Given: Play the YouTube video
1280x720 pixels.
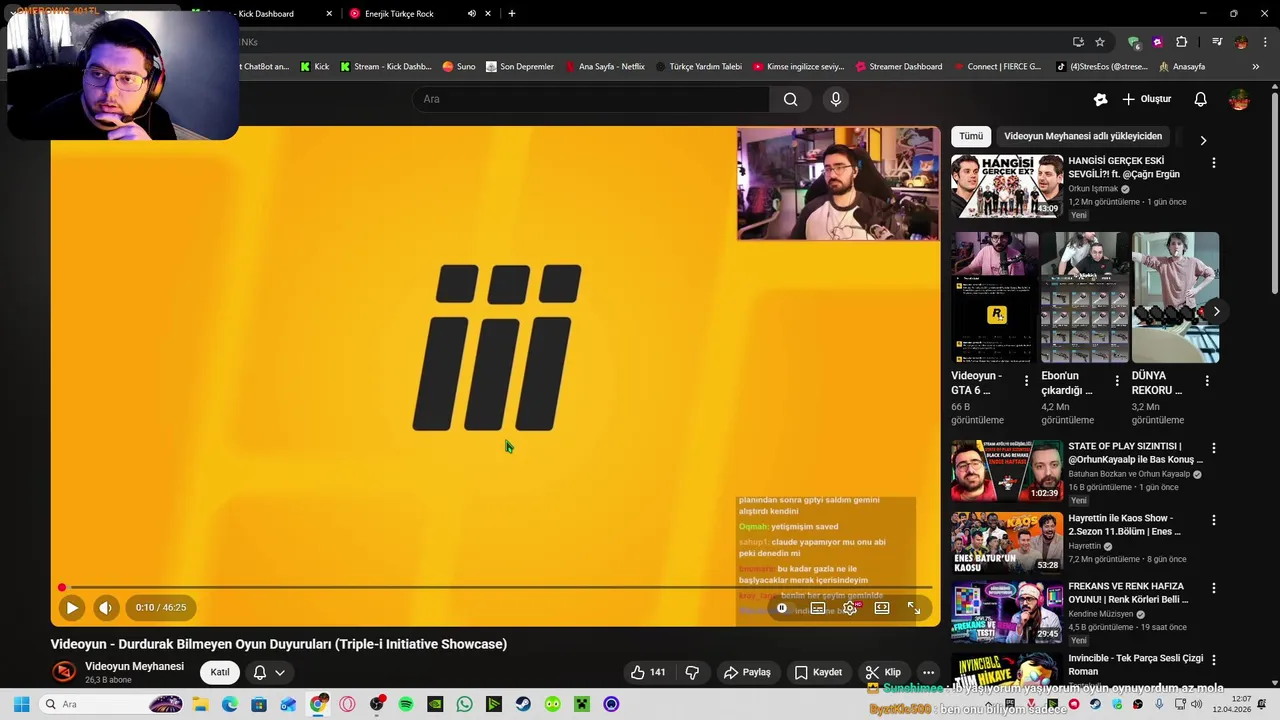Looking at the screenshot, I should (72, 607).
